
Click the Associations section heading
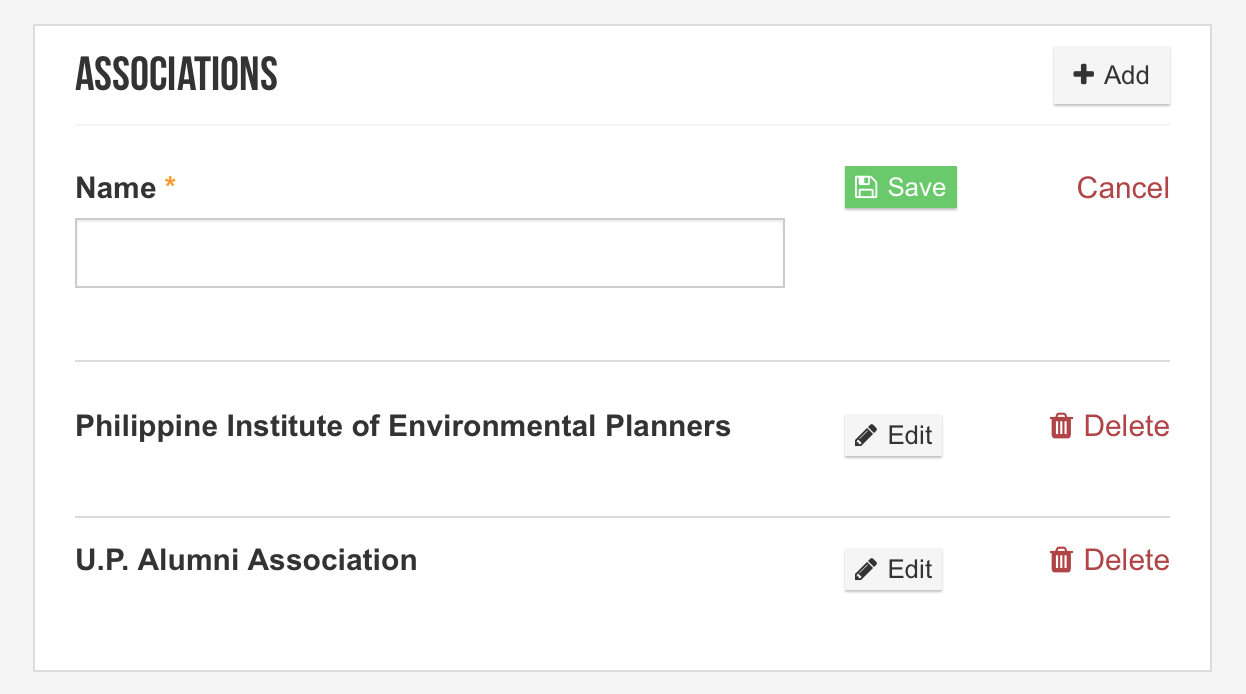177,75
